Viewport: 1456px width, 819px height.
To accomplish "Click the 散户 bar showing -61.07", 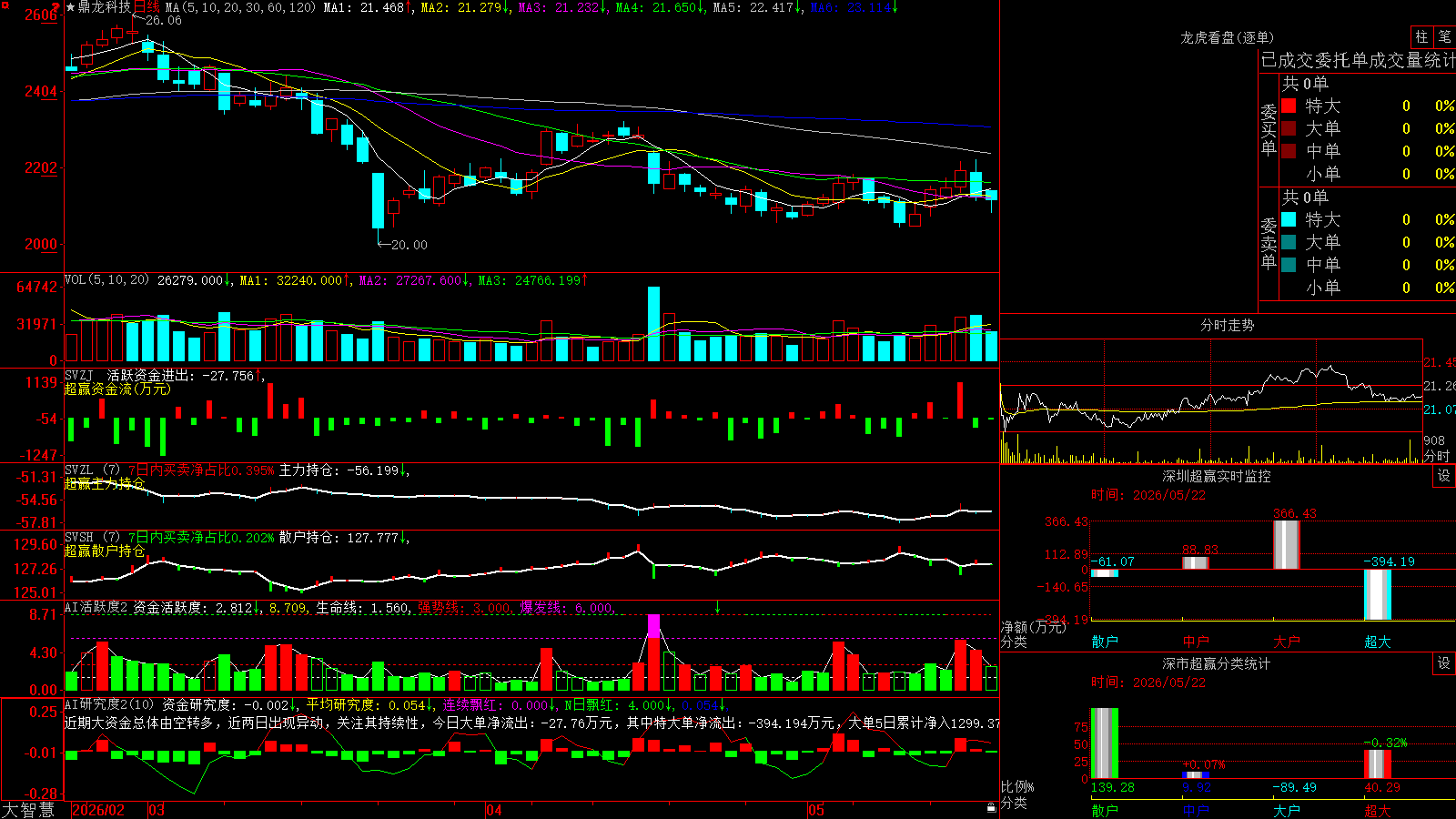I will [1105, 573].
